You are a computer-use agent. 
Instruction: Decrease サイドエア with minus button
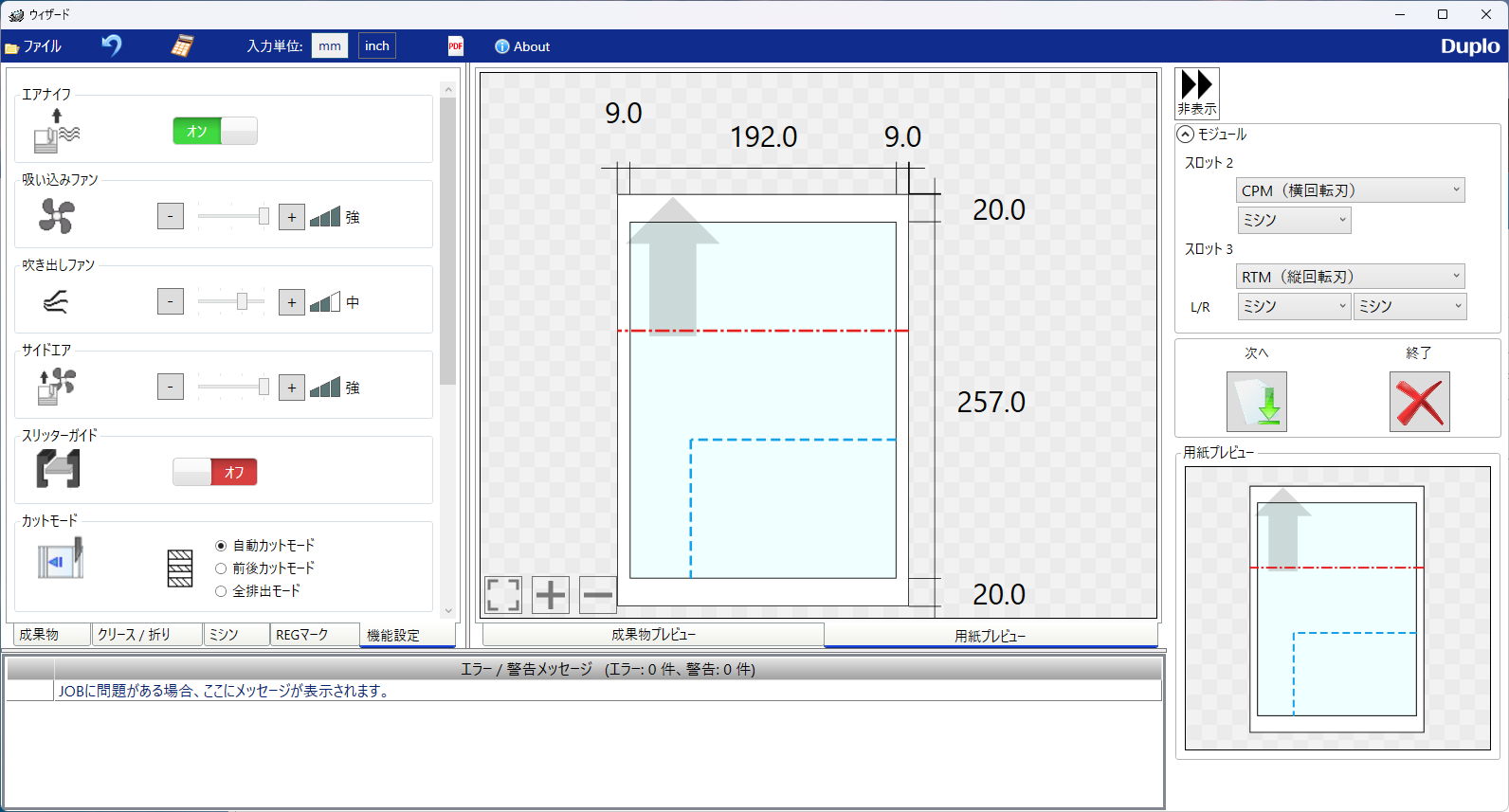[x=171, y=388]
